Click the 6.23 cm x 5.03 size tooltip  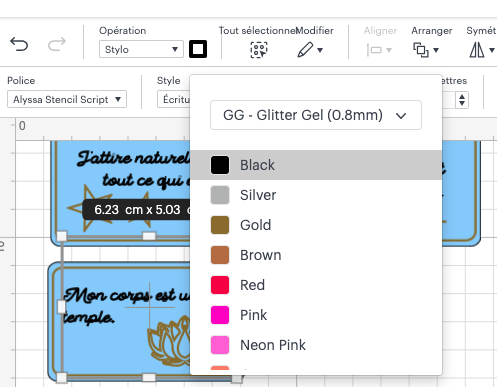tap(137, 210)
